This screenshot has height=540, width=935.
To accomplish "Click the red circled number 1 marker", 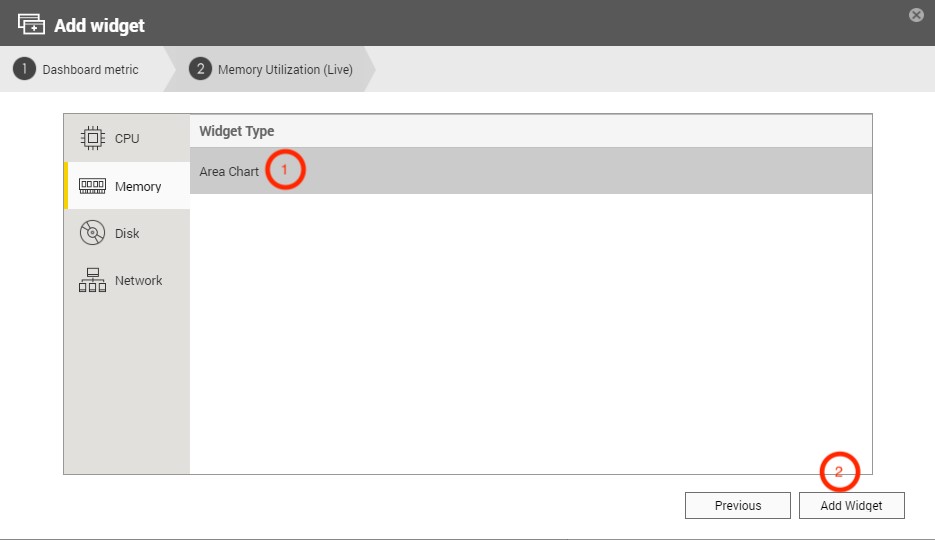I will coord(285,171).
